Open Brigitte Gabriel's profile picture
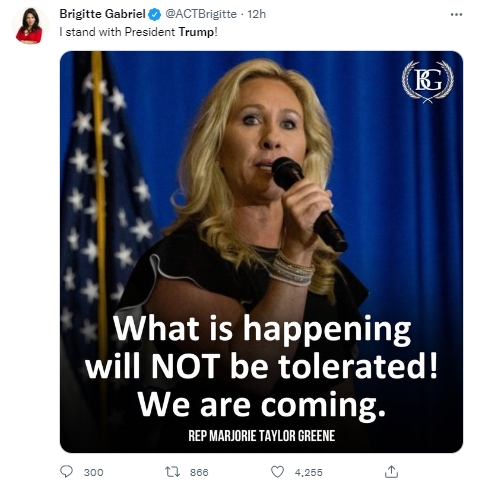This screenshot has width=477, height=490. tap(30, 26)
